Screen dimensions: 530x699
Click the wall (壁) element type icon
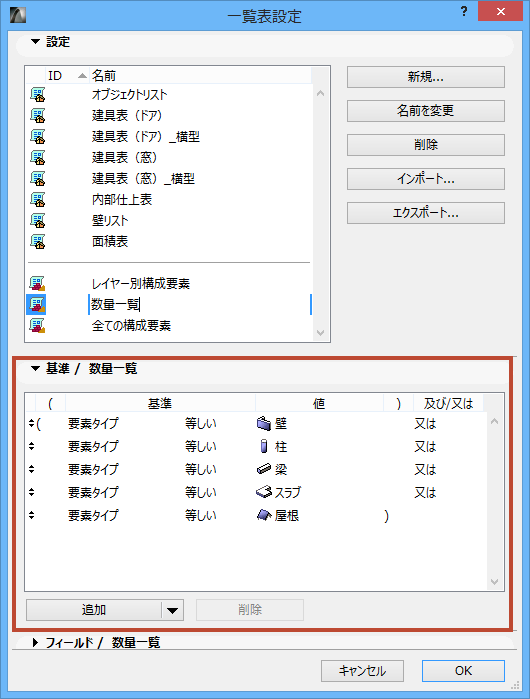coord(264,424)
